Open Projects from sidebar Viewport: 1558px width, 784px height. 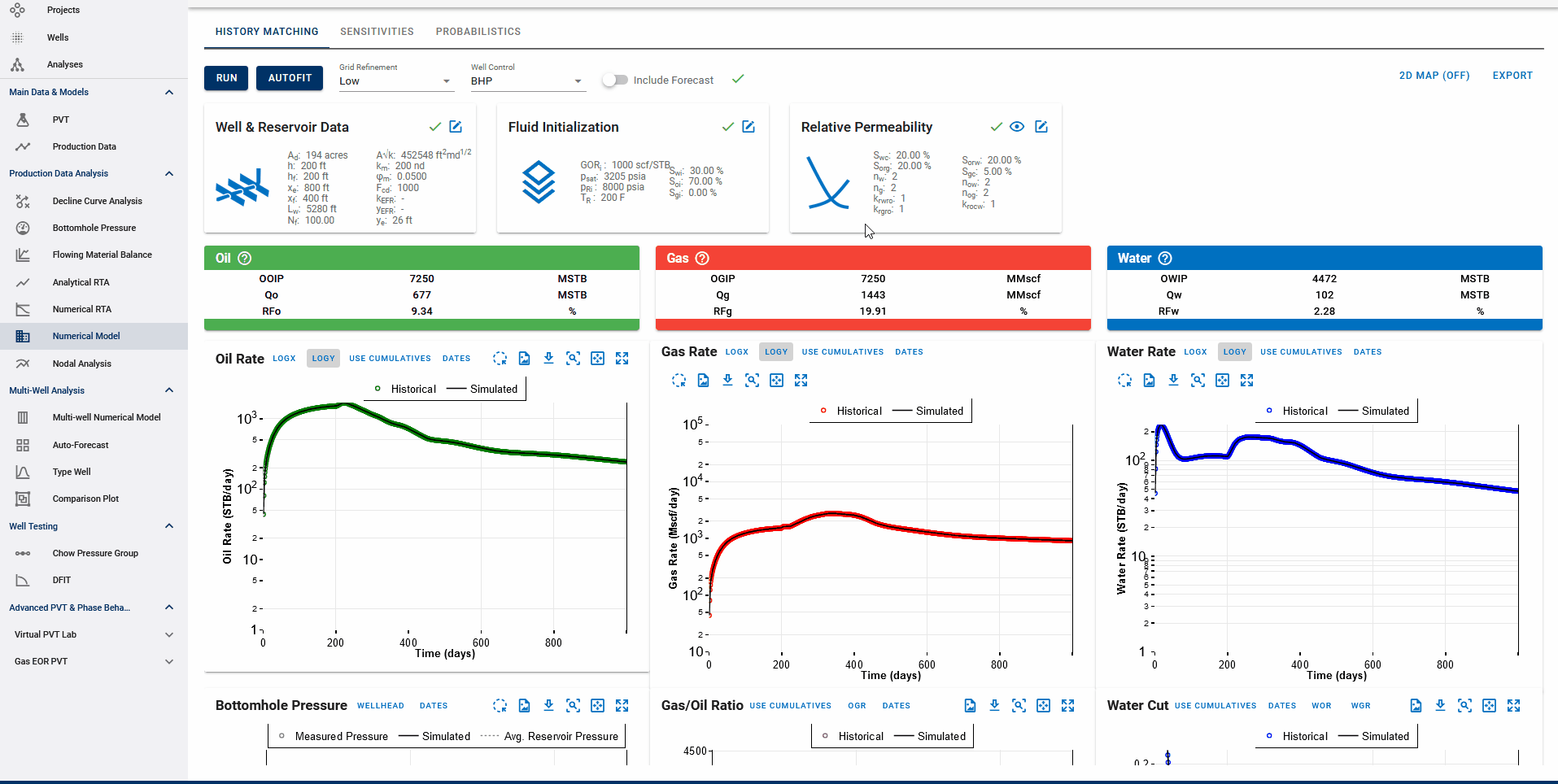coord(63,10)
